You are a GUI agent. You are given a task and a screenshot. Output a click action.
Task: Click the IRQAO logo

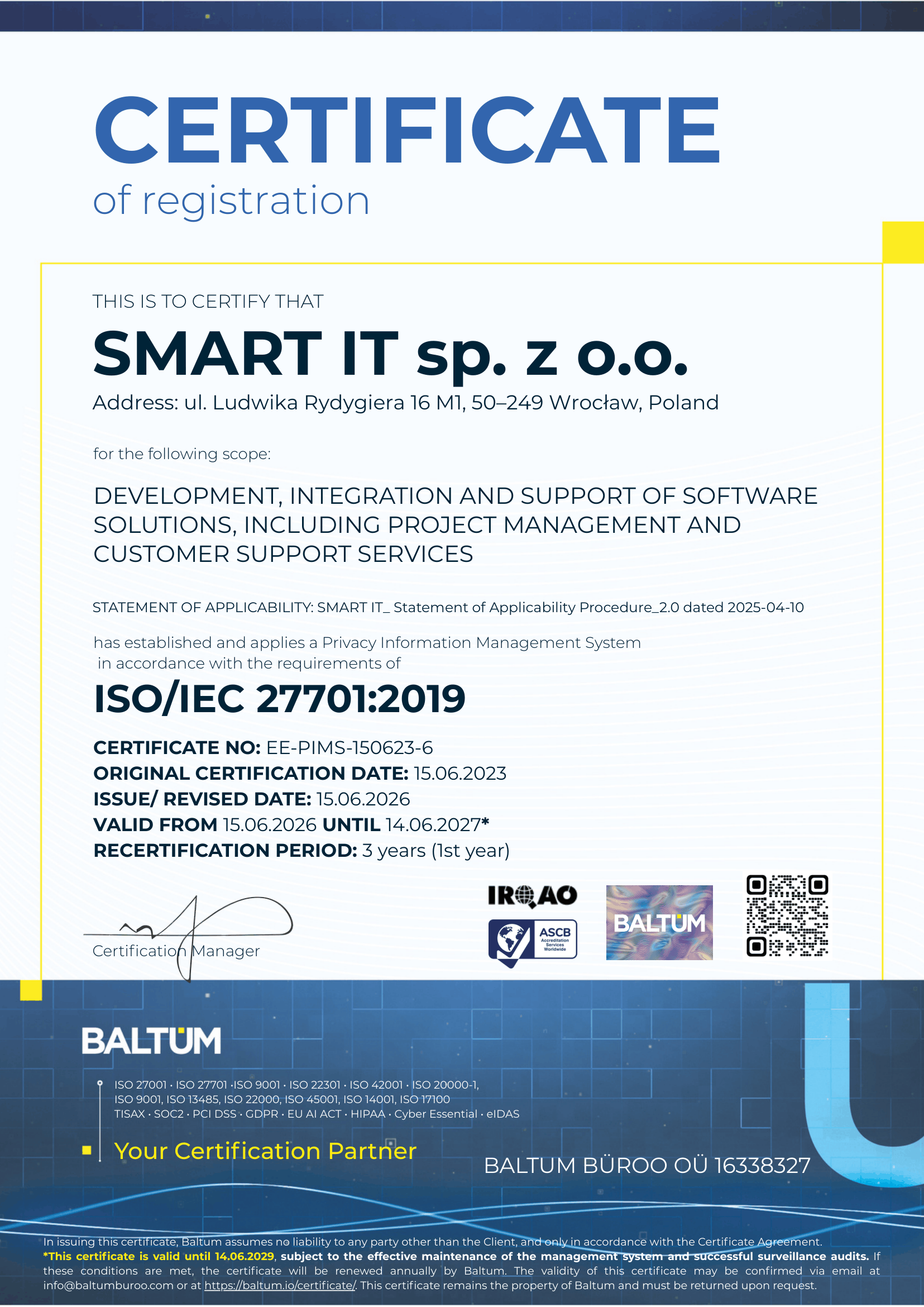[533, 896]
